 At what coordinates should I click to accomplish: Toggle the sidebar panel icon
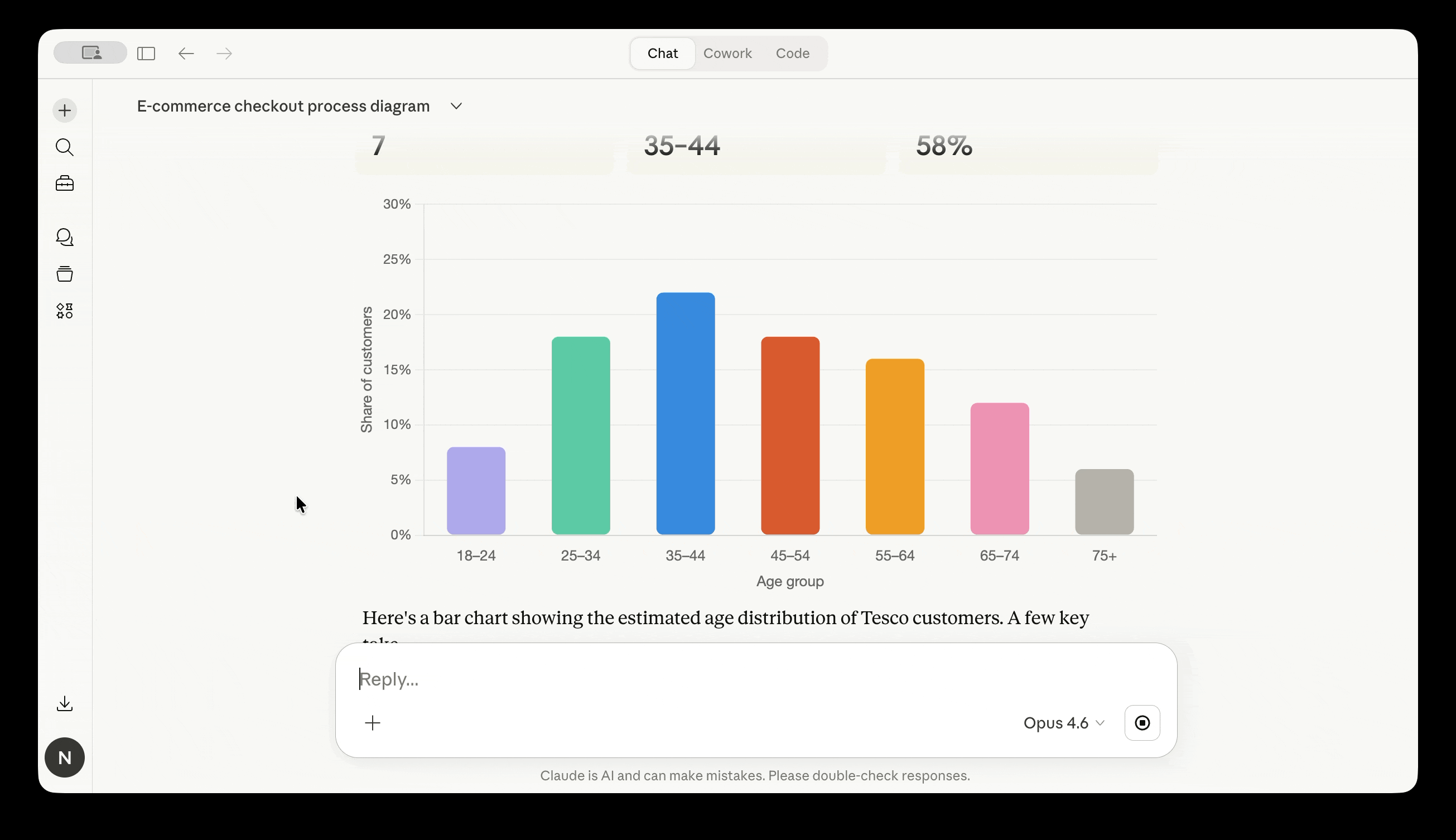click(146, 54)
